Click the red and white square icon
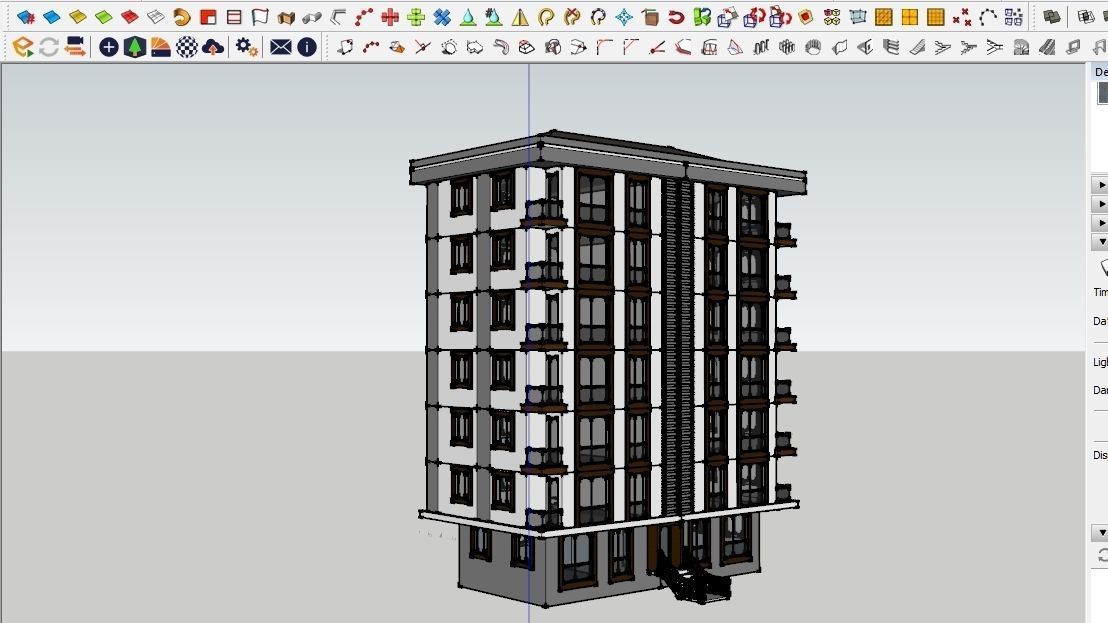The height and width of the screenshot is (623, 1108). 208,16
